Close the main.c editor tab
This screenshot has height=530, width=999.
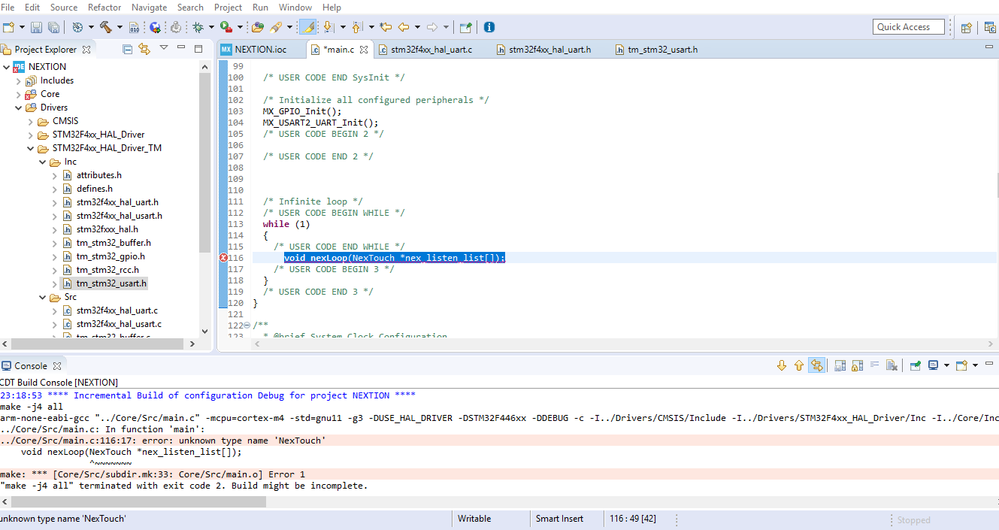click(x=363, y=49)
